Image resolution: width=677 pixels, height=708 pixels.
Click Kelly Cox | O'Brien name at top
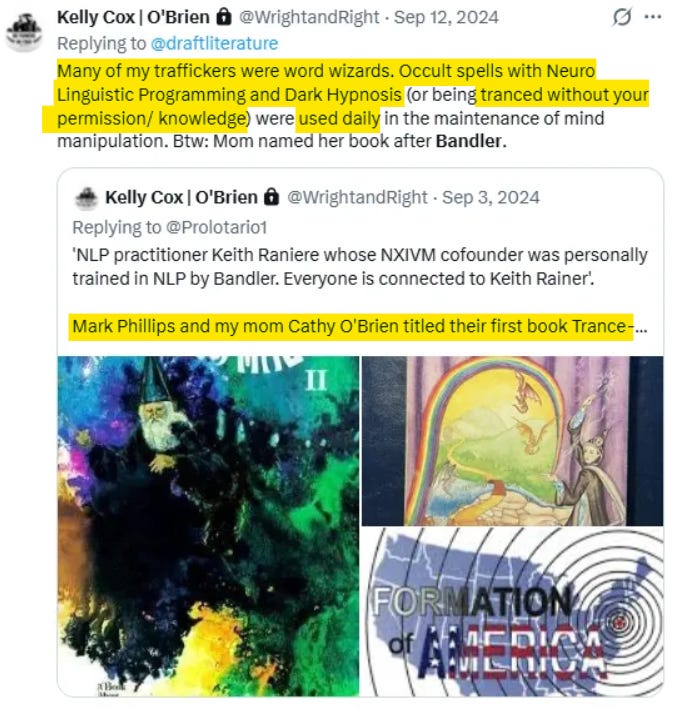[133, 17]
